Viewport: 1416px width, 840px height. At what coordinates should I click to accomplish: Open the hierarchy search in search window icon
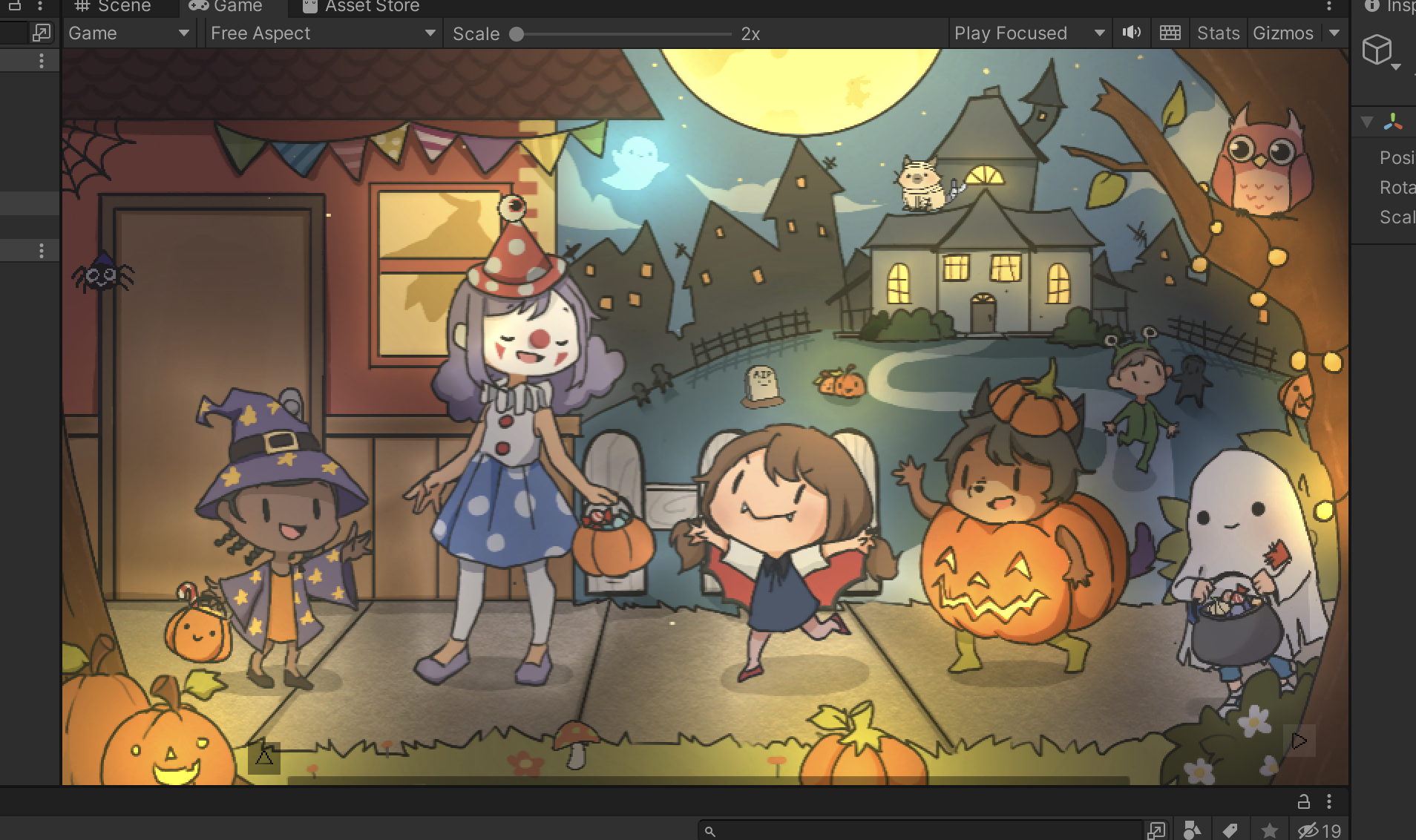(42, 33)
